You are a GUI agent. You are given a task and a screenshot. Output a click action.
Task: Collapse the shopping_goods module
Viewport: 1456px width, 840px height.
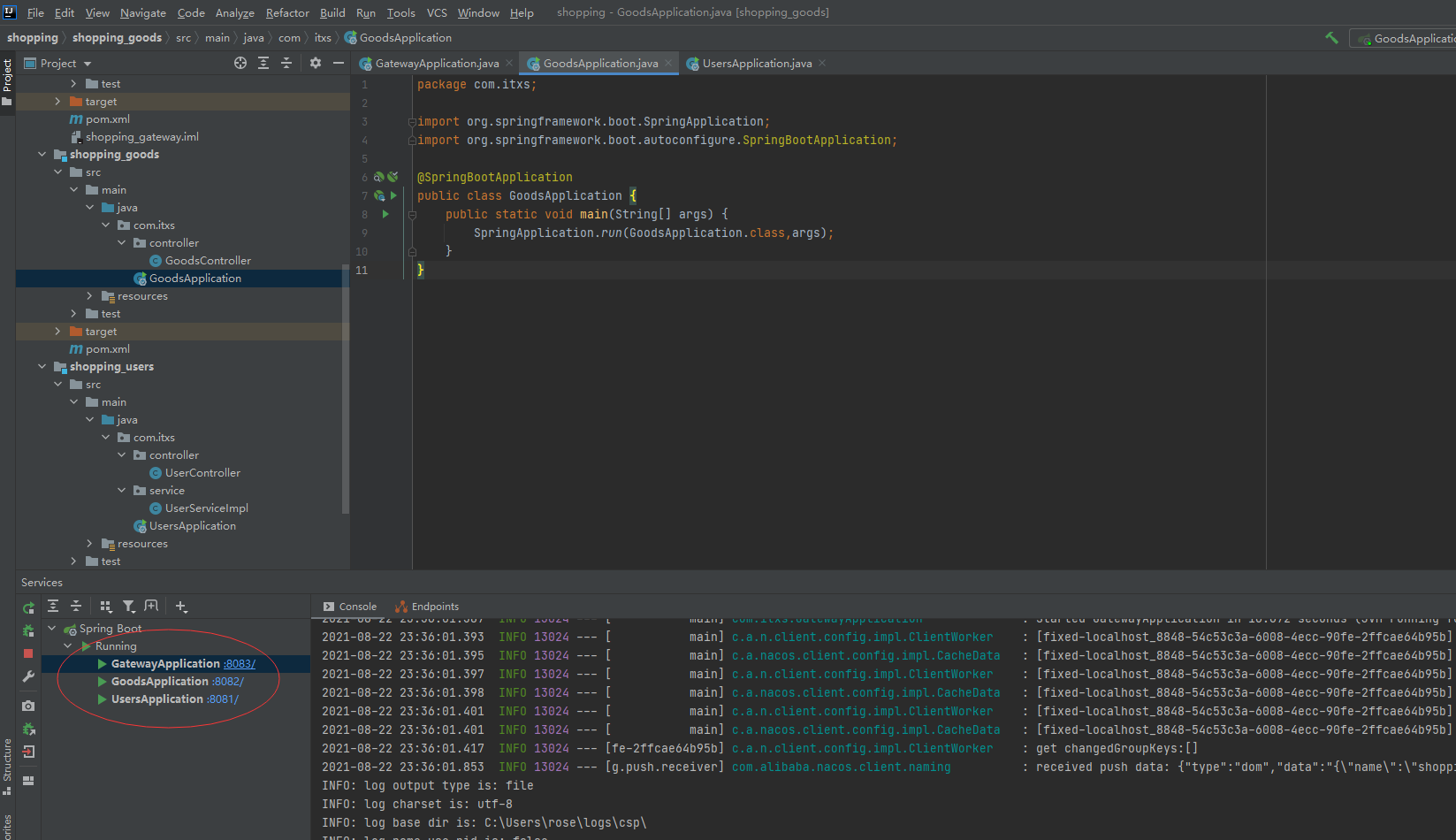[42, 154]
